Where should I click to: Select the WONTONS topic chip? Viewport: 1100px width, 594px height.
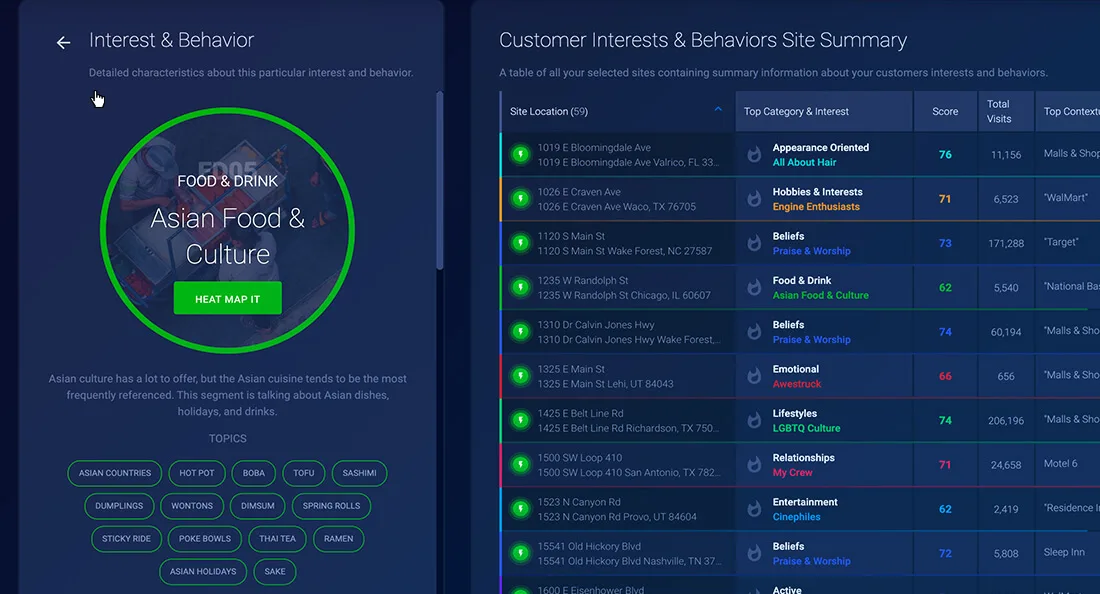(x=192, y=506)
